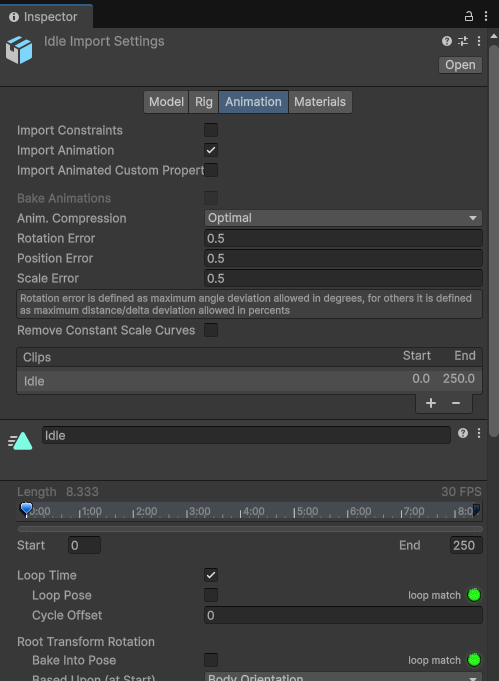499x681 pixels.
Task: Click the 30 FPS label
Action: coord(461,492)
